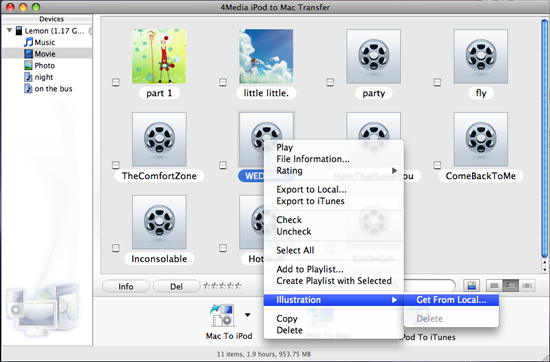The height and width of the screenshot is (362, 550).
Task: Click the vertical scrollbar thumb
Action: (x=544, y=139)
